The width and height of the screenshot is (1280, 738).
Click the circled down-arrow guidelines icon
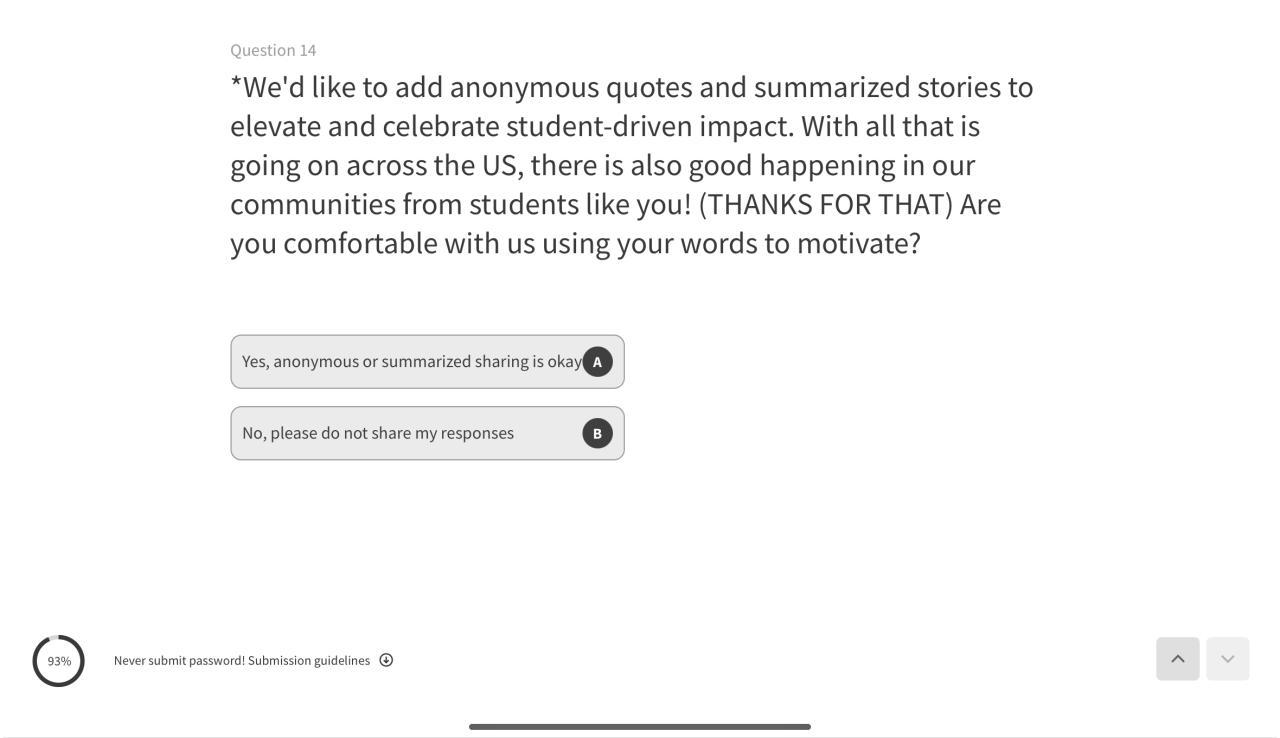click(386, 660)
